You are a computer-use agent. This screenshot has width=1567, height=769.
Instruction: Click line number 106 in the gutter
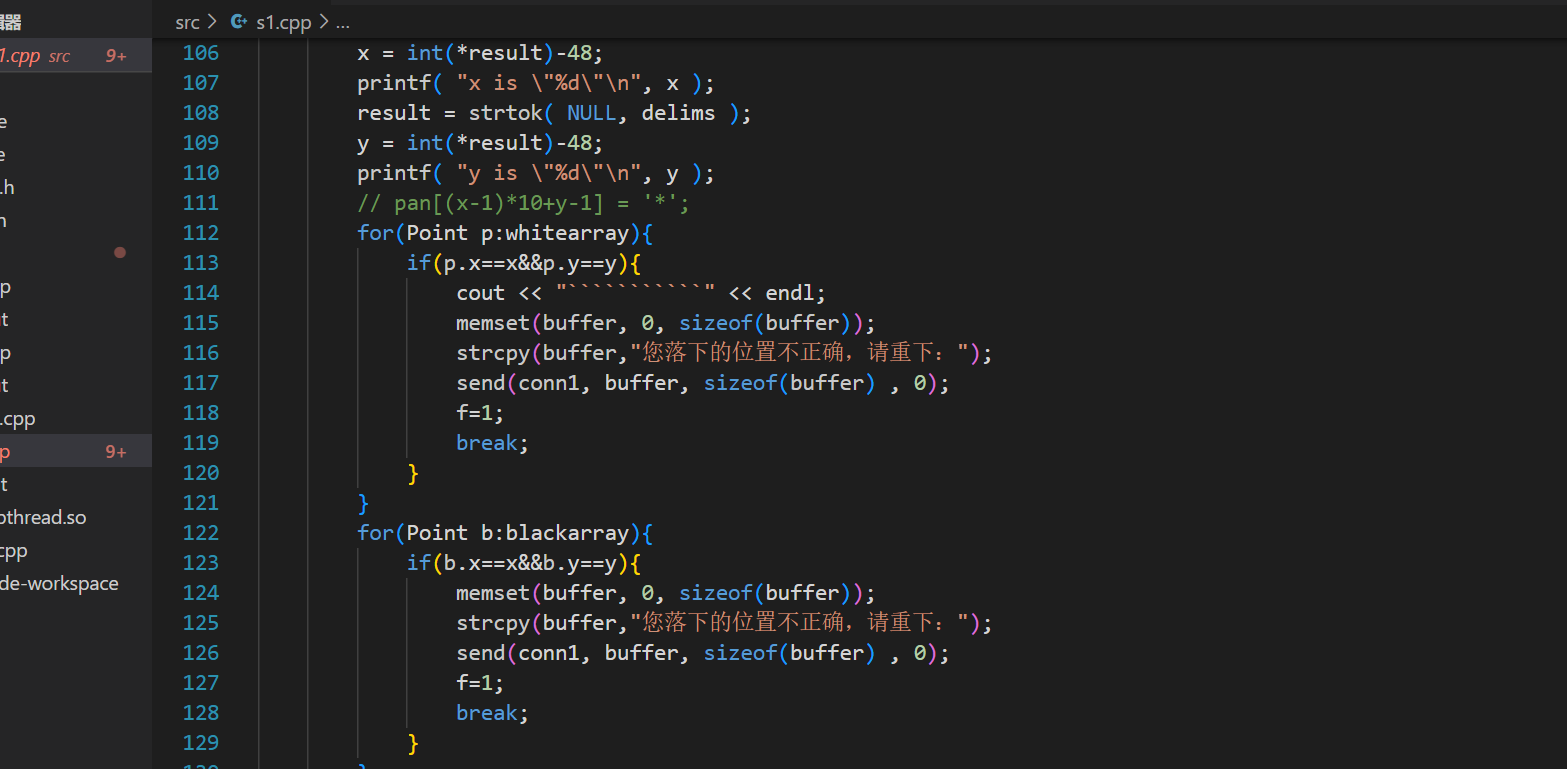click(200, 52)
